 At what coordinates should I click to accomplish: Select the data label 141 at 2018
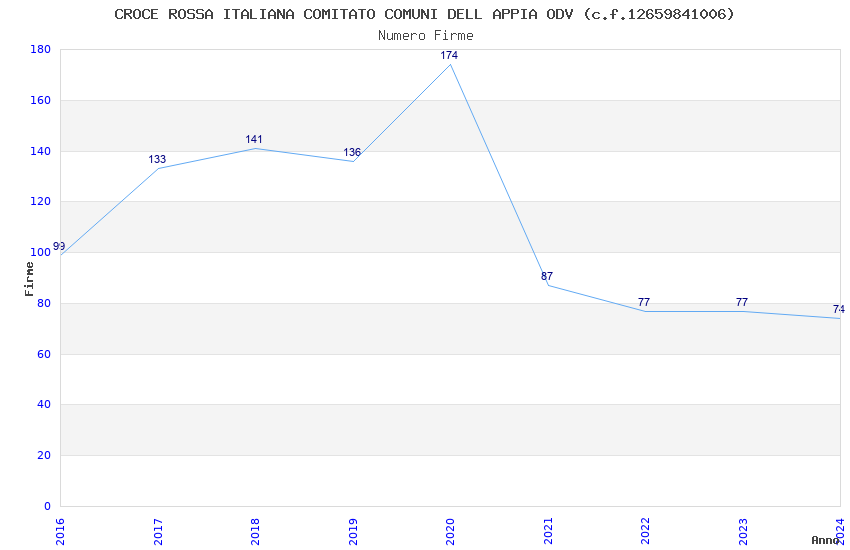[x=254, y=139]
